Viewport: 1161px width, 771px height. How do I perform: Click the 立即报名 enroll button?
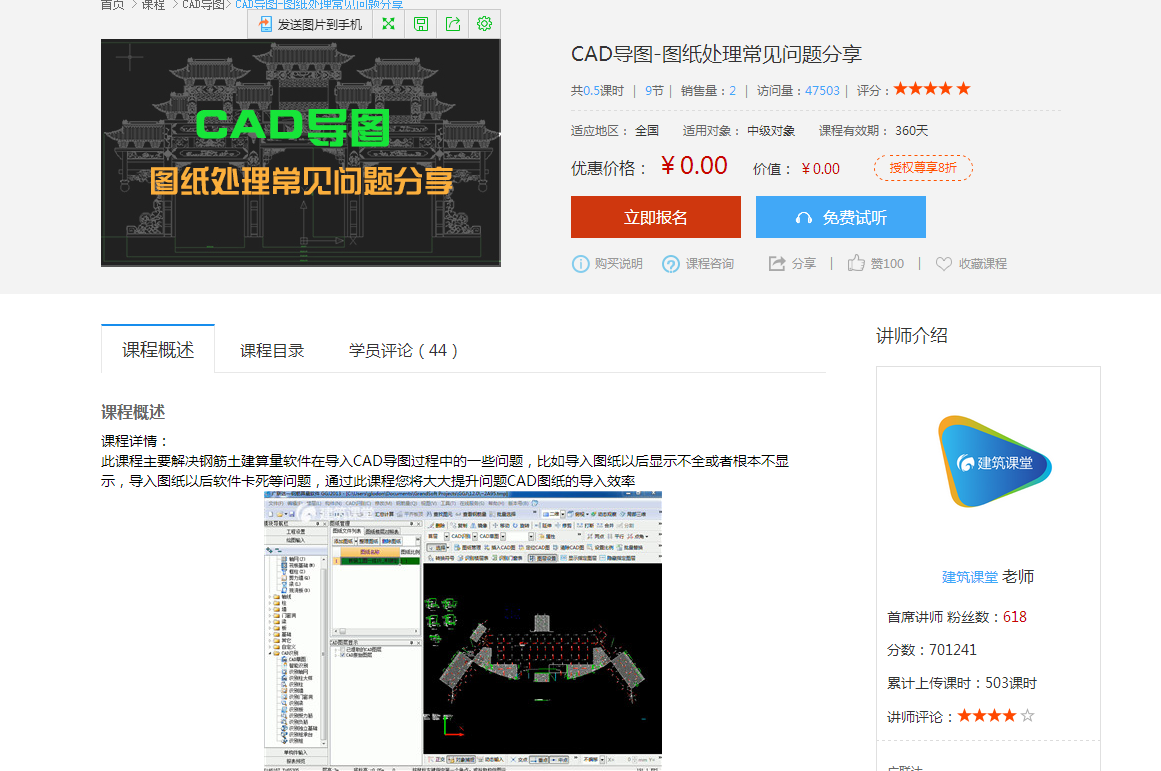coord(655,217)
